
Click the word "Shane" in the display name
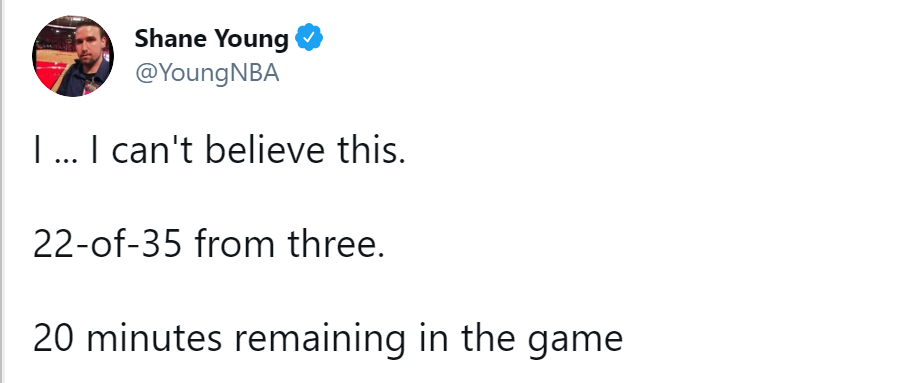point(171,38)
